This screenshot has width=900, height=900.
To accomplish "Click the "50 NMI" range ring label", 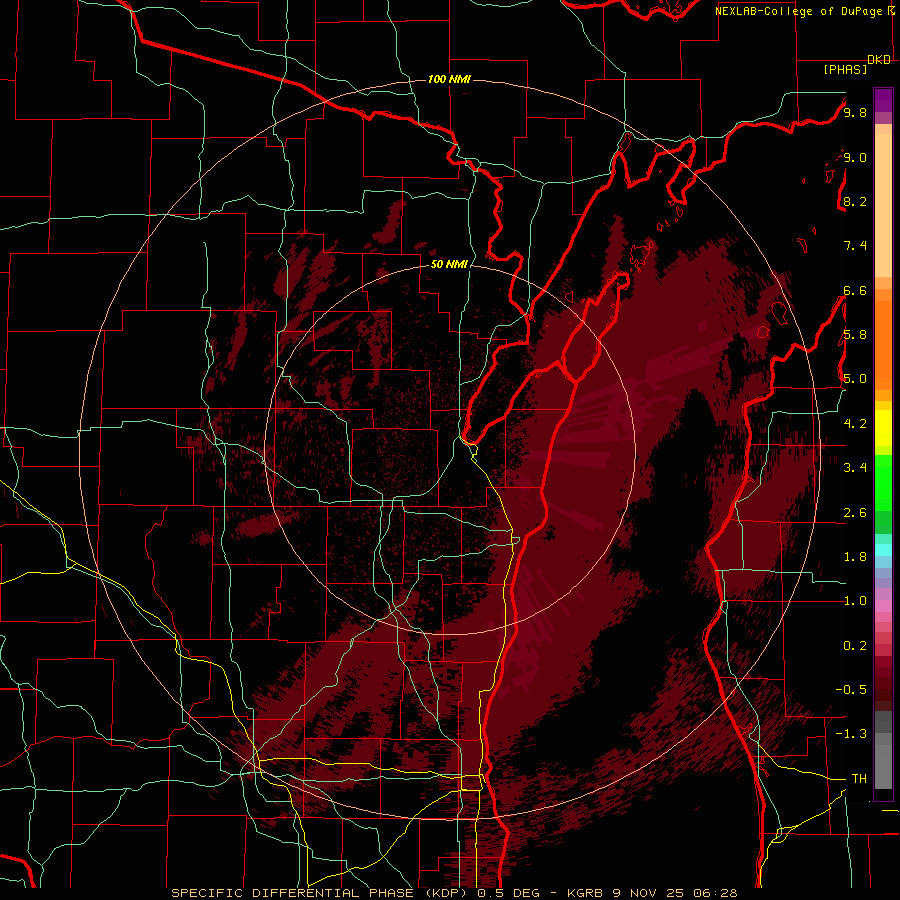I will click(449, 264).
